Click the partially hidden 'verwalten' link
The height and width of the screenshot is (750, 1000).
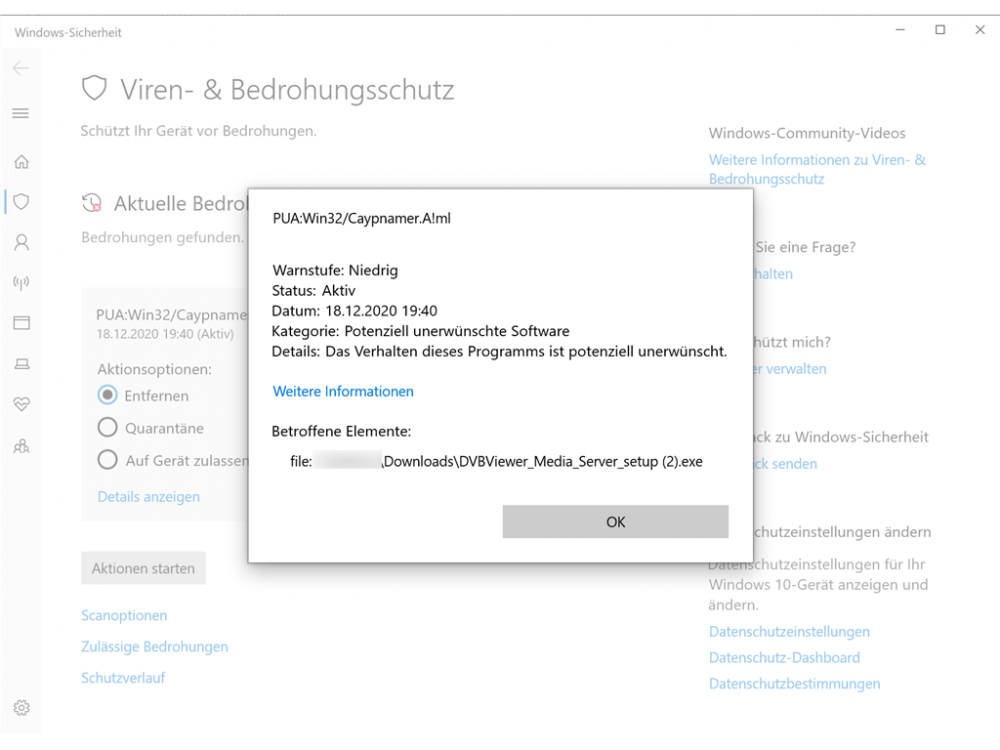point(790,369)
